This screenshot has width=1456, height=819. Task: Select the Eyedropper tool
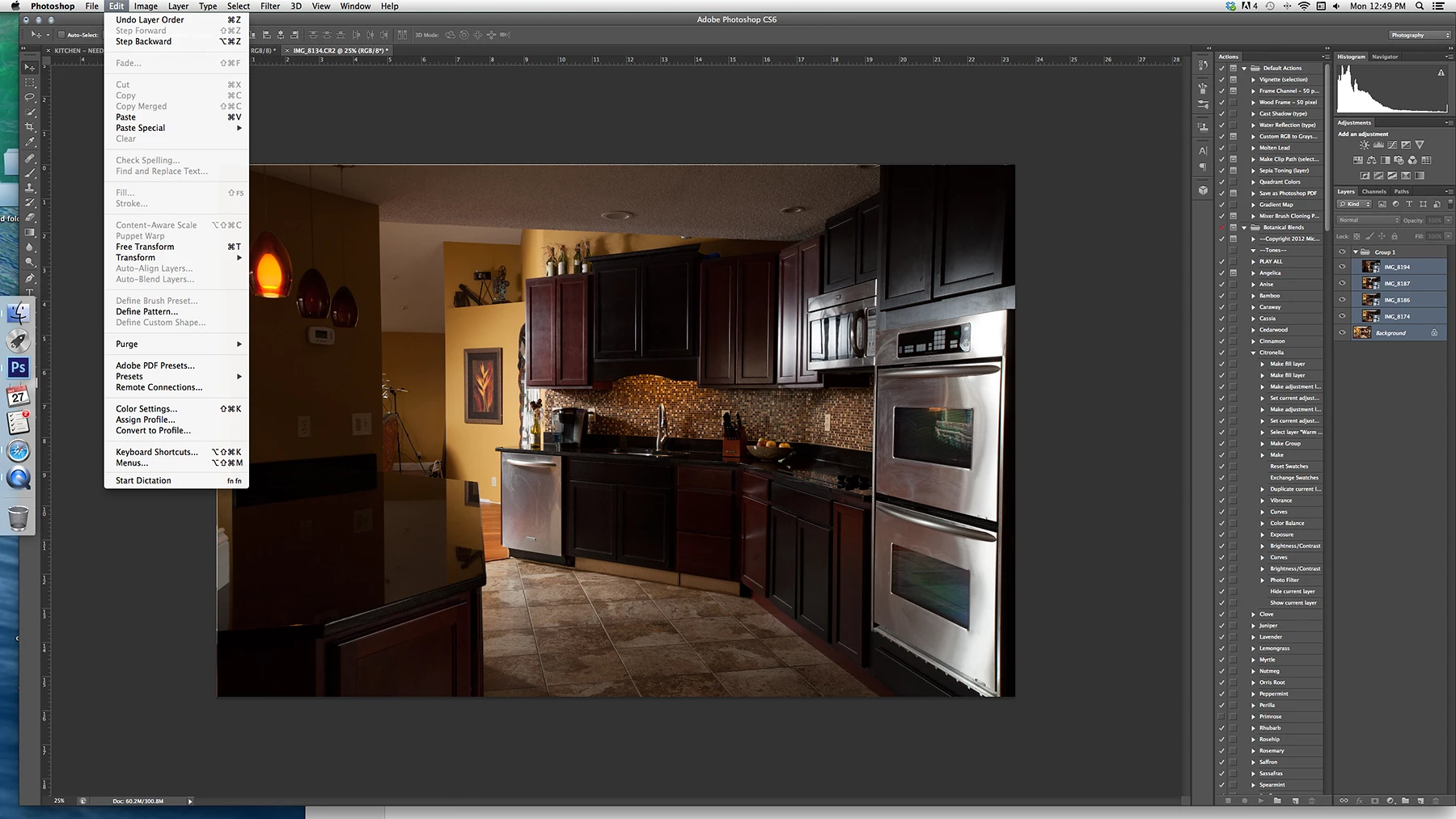30,141
